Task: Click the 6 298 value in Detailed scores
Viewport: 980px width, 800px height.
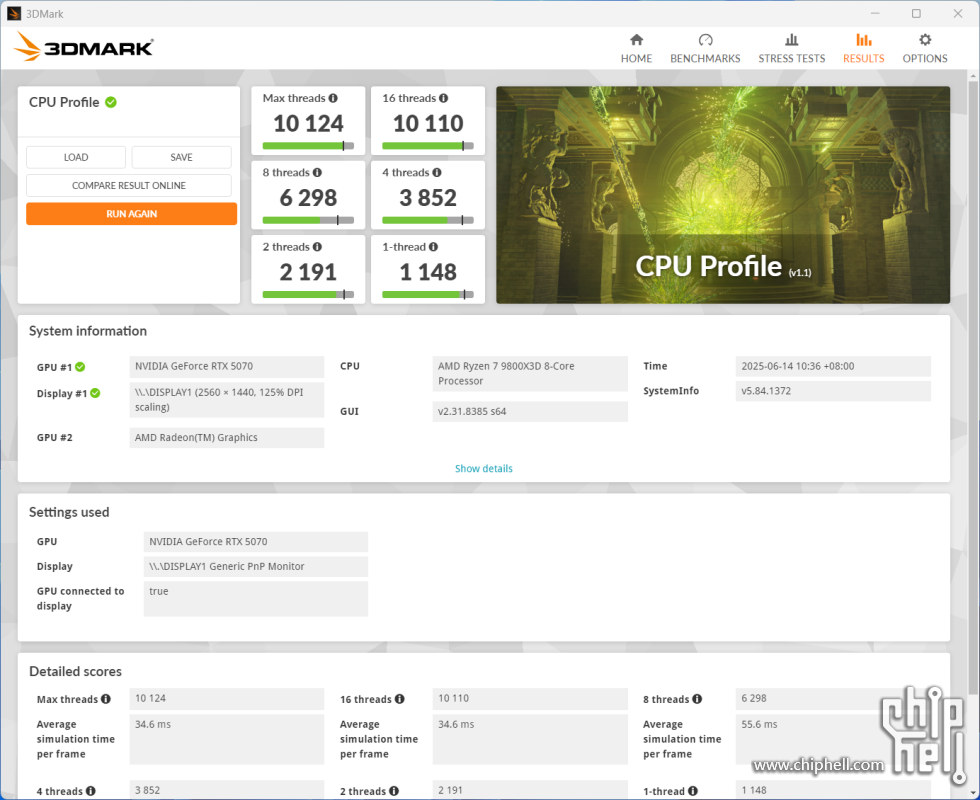Action: 833,699
